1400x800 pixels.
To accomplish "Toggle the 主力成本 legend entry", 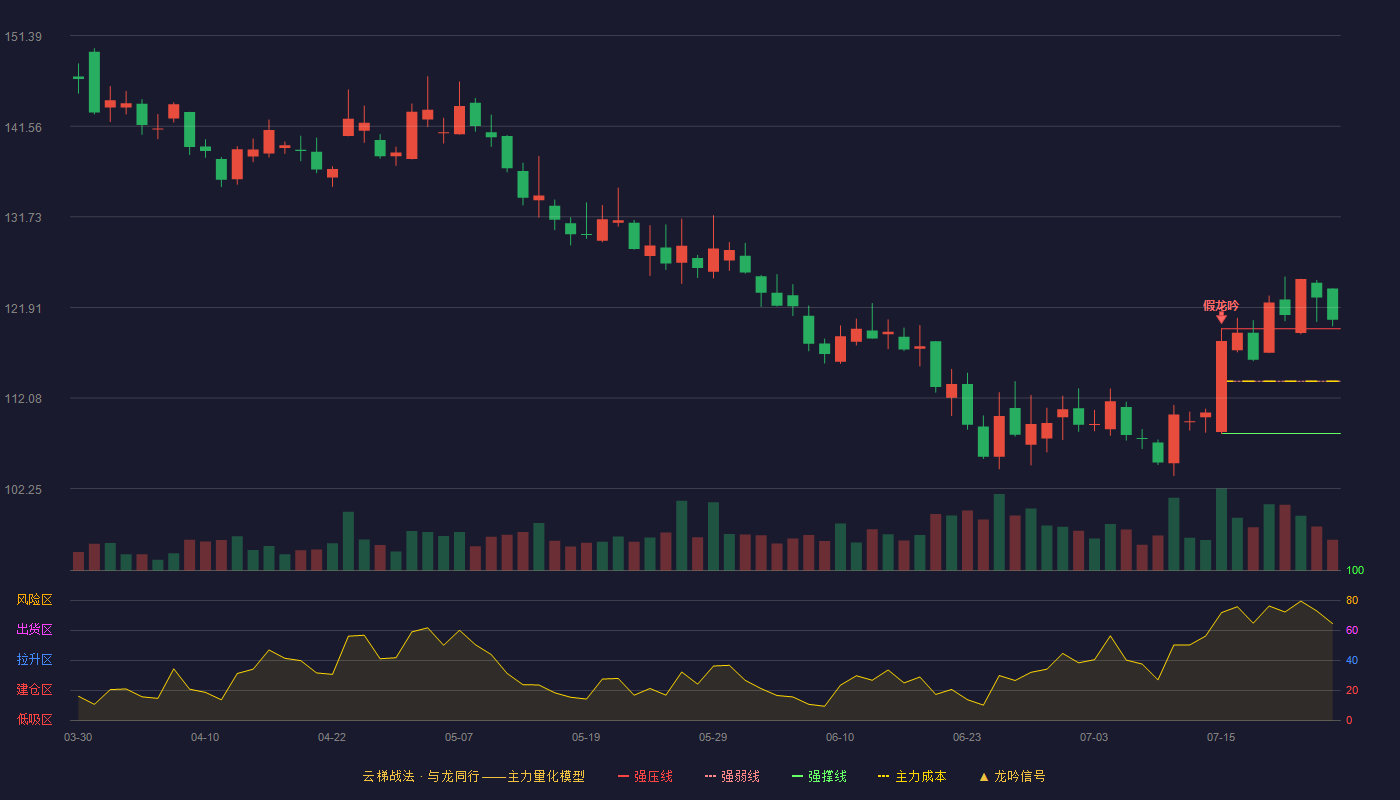I will 912,776.
